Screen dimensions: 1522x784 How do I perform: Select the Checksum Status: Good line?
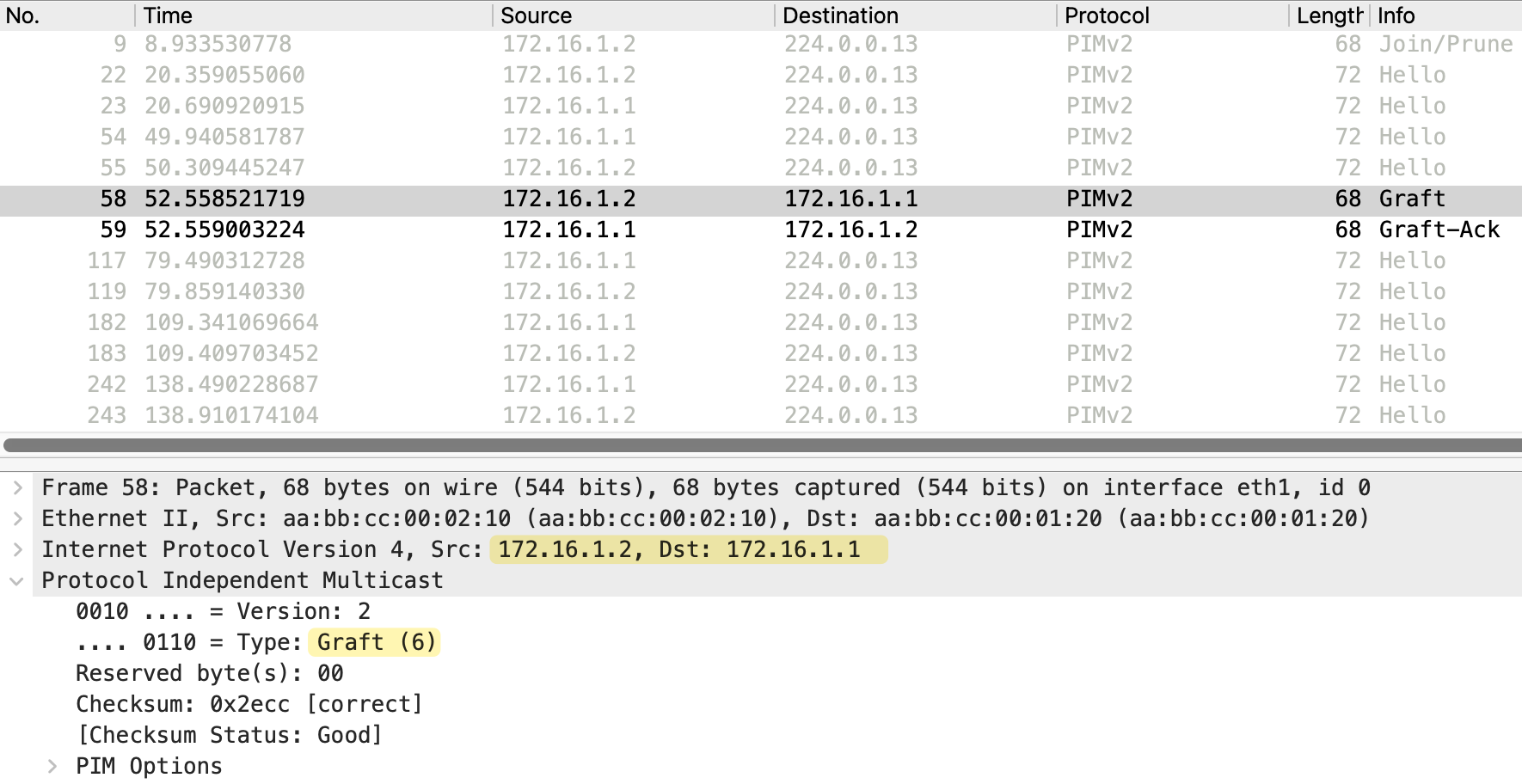230,736
